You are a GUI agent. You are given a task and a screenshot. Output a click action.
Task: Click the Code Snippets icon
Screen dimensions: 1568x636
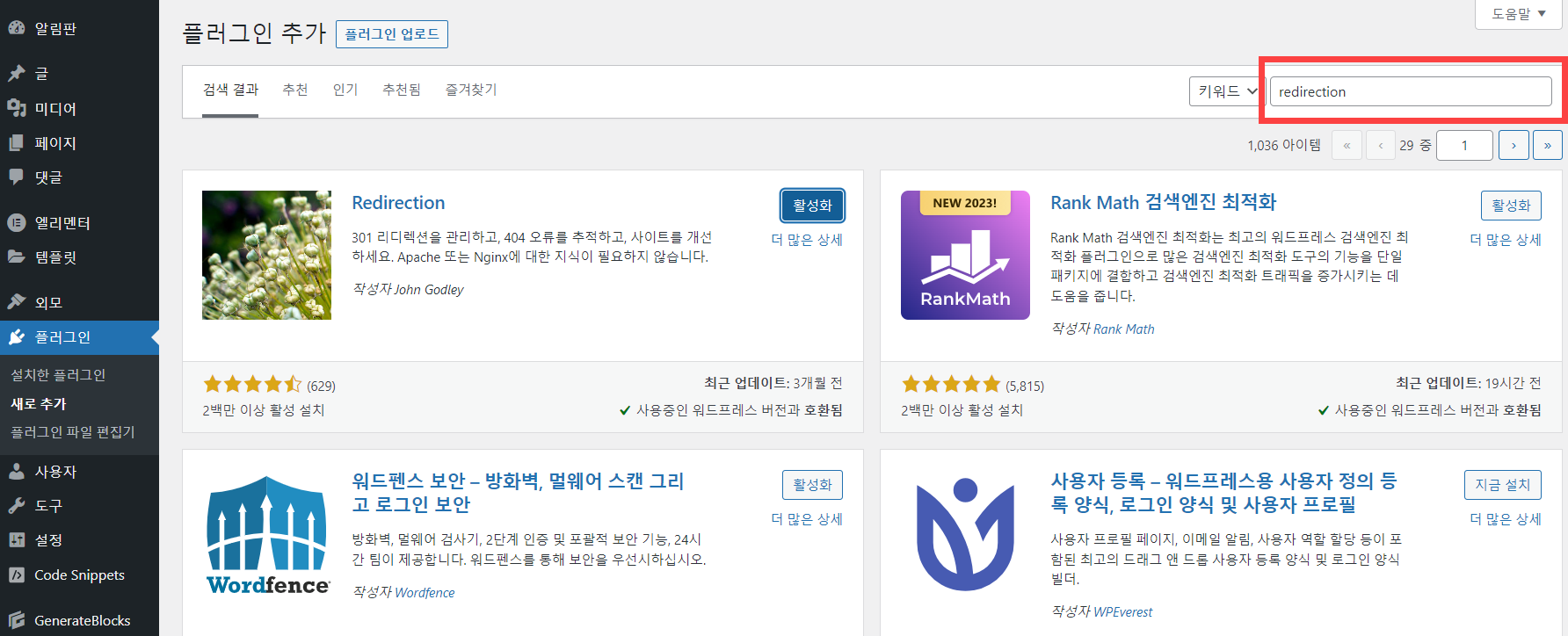pyautogui.click(x=17, y=575)
